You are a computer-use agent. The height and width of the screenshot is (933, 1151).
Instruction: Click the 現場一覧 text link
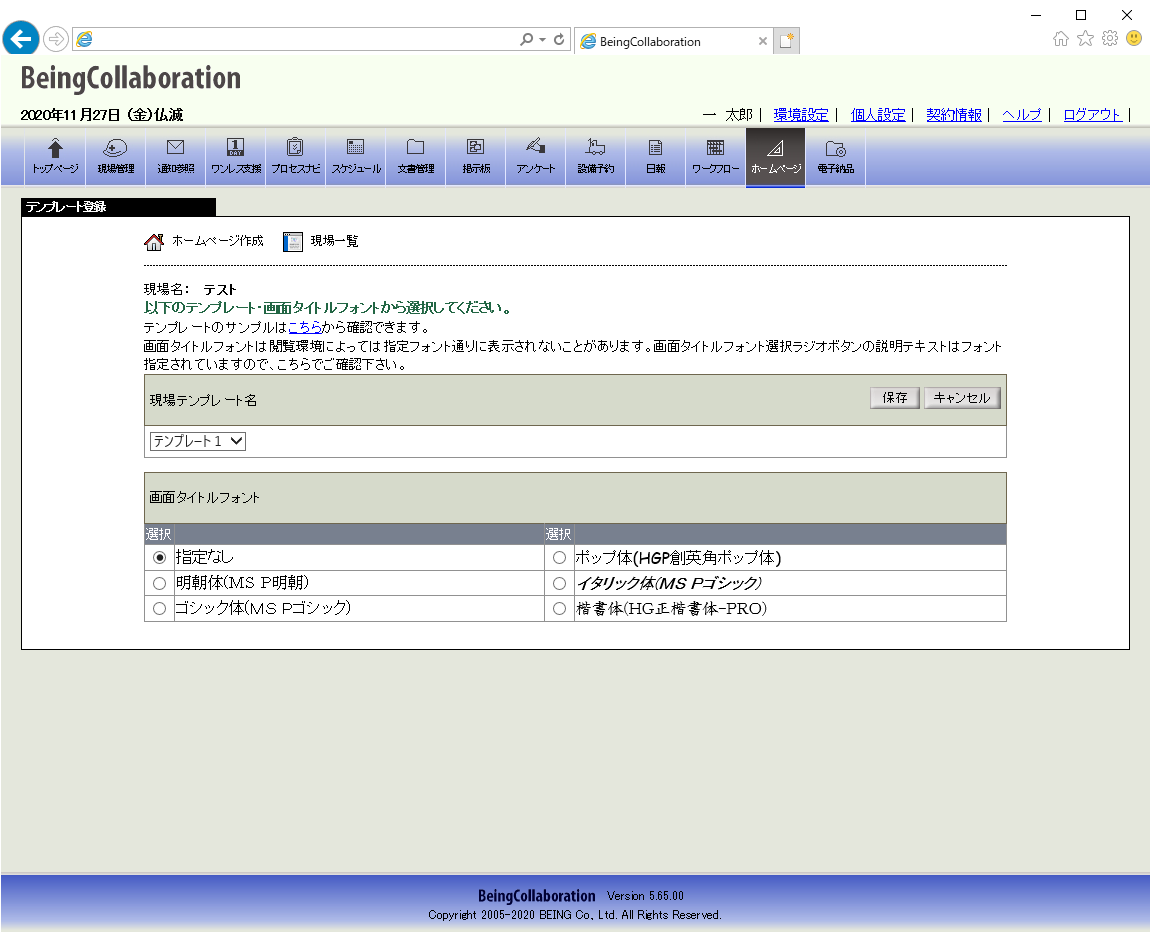point(334,241)
